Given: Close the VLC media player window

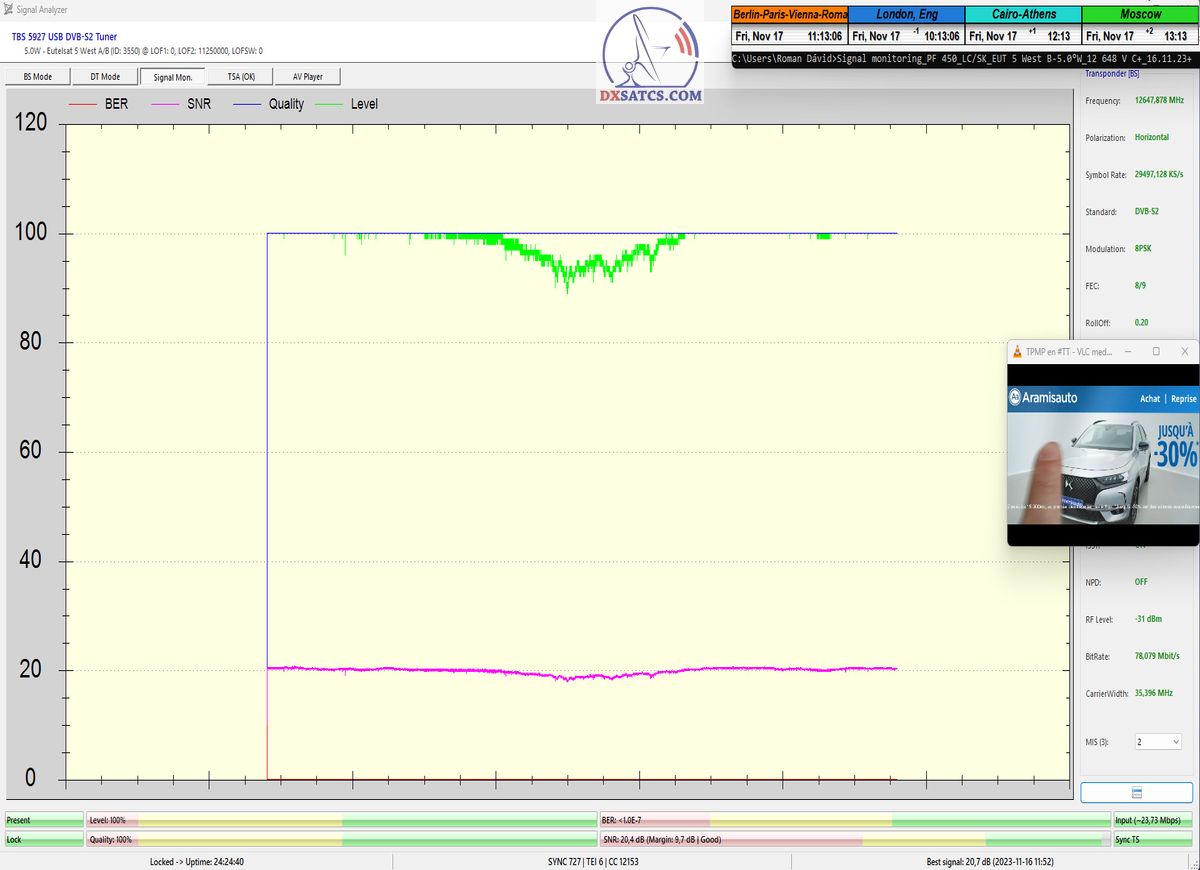Looking at the screenshot, I should (1185, 352).
